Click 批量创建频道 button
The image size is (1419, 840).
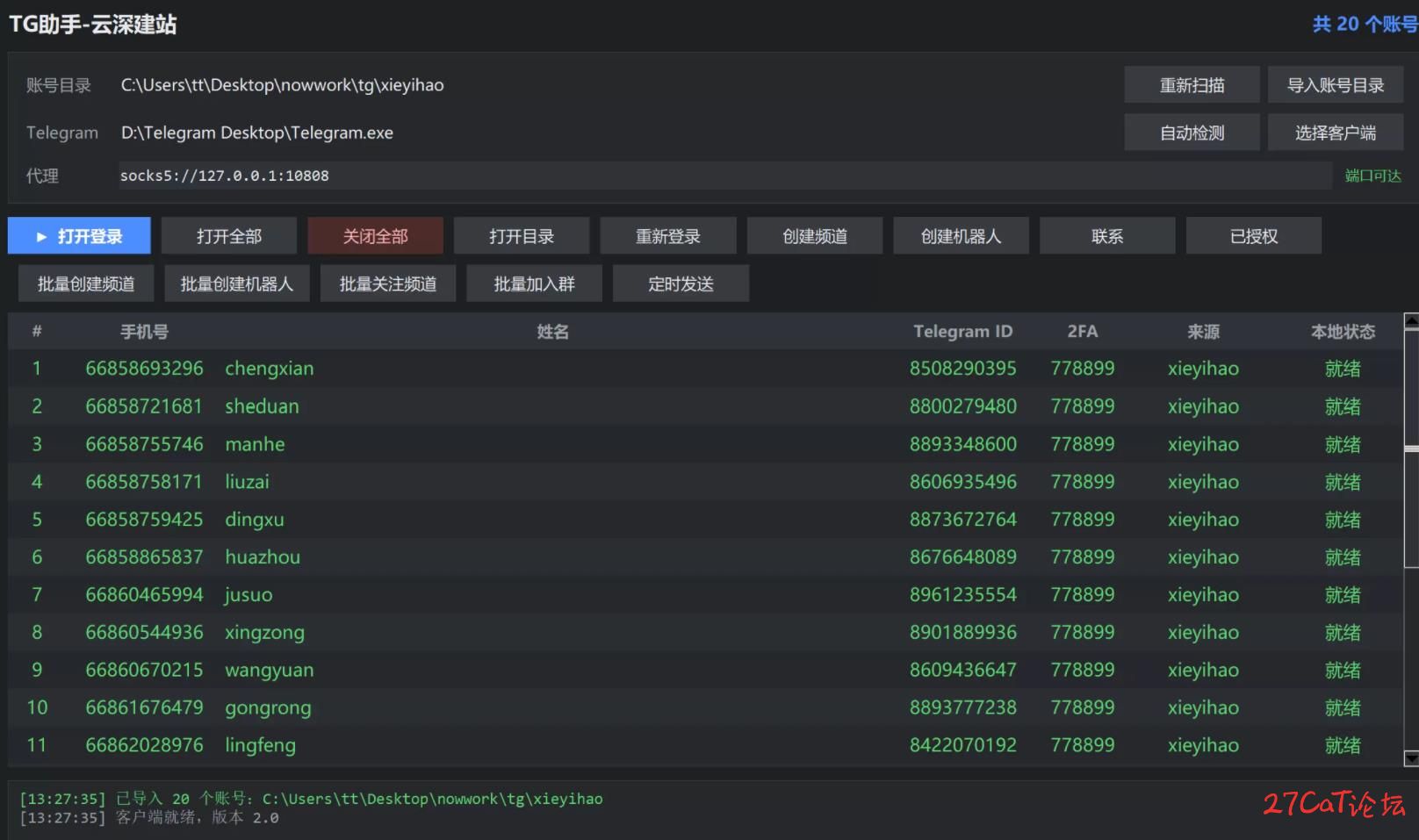pos(86,284)
